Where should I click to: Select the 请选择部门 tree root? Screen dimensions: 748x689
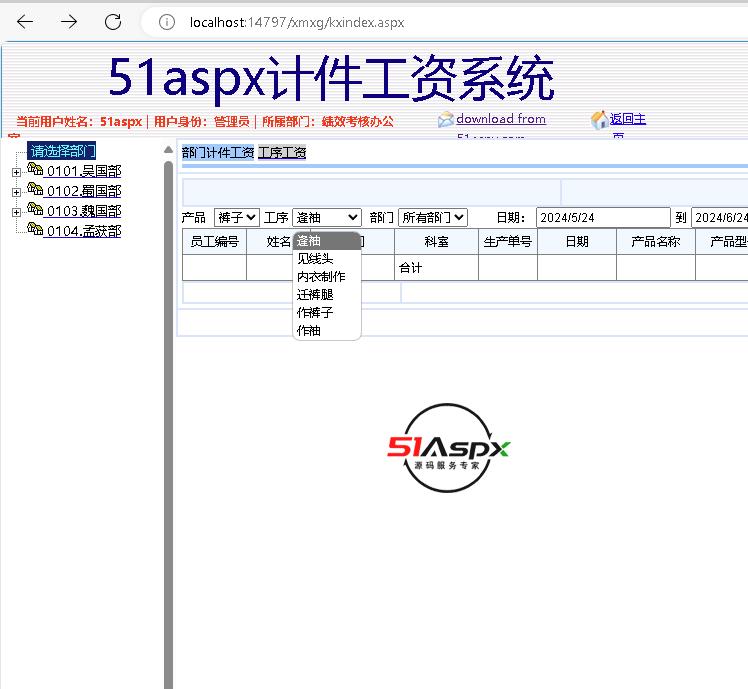click(62, 151)
